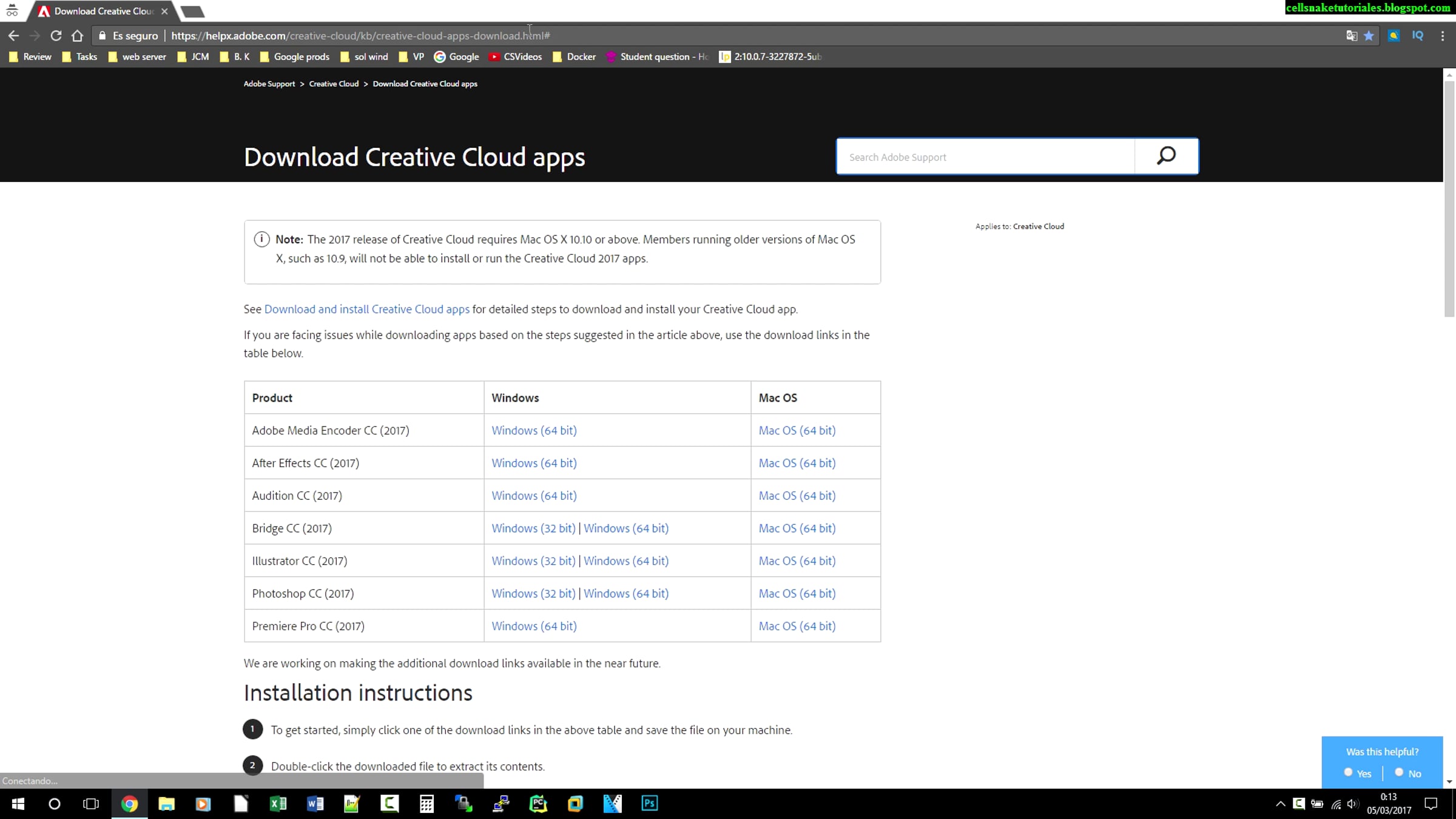The width and height of the screenshot is (1456, 819).
Task: Download After Effects CC Windows (64 bit)
Action: coord(534,463)
